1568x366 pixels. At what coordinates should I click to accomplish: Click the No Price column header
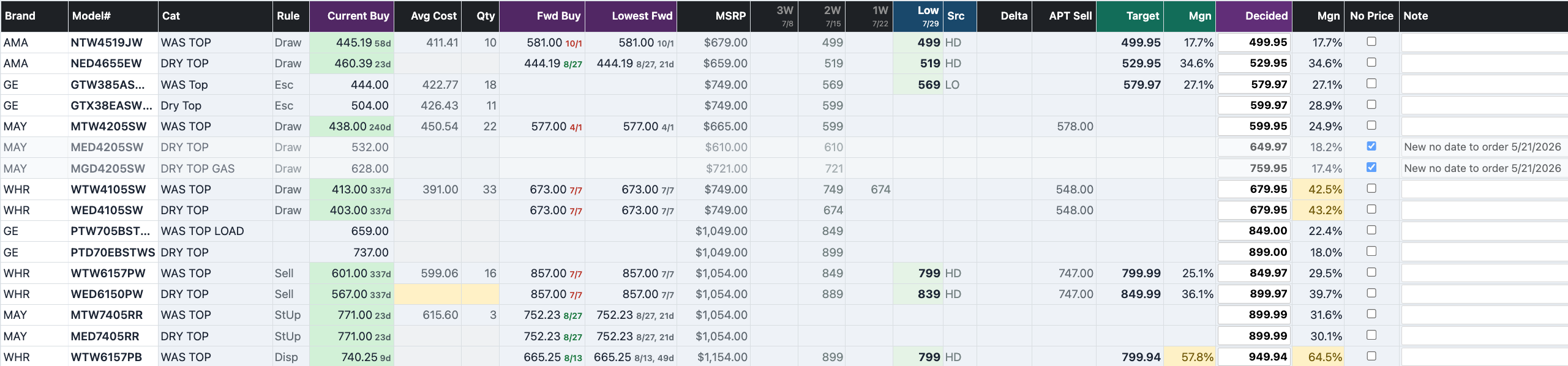(x=1371, y=16)
